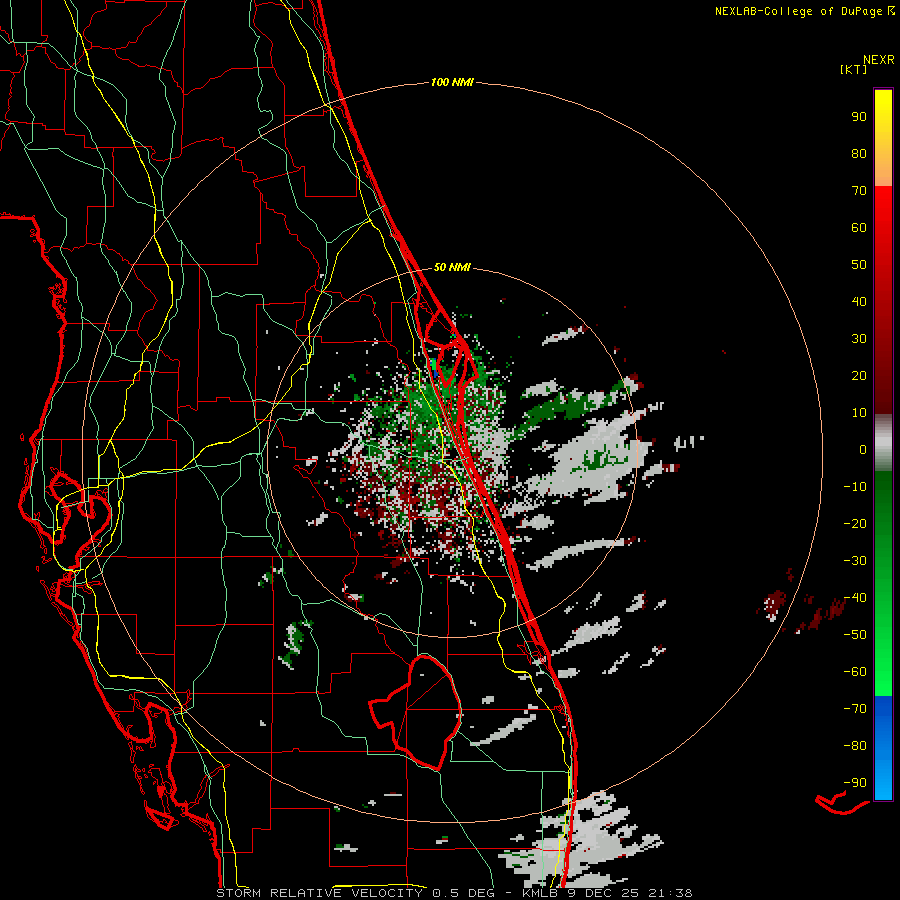Viewport: 900px width, 900px height.
Task: Click the KMLB radar site identifier
Action: click(540, 893)
